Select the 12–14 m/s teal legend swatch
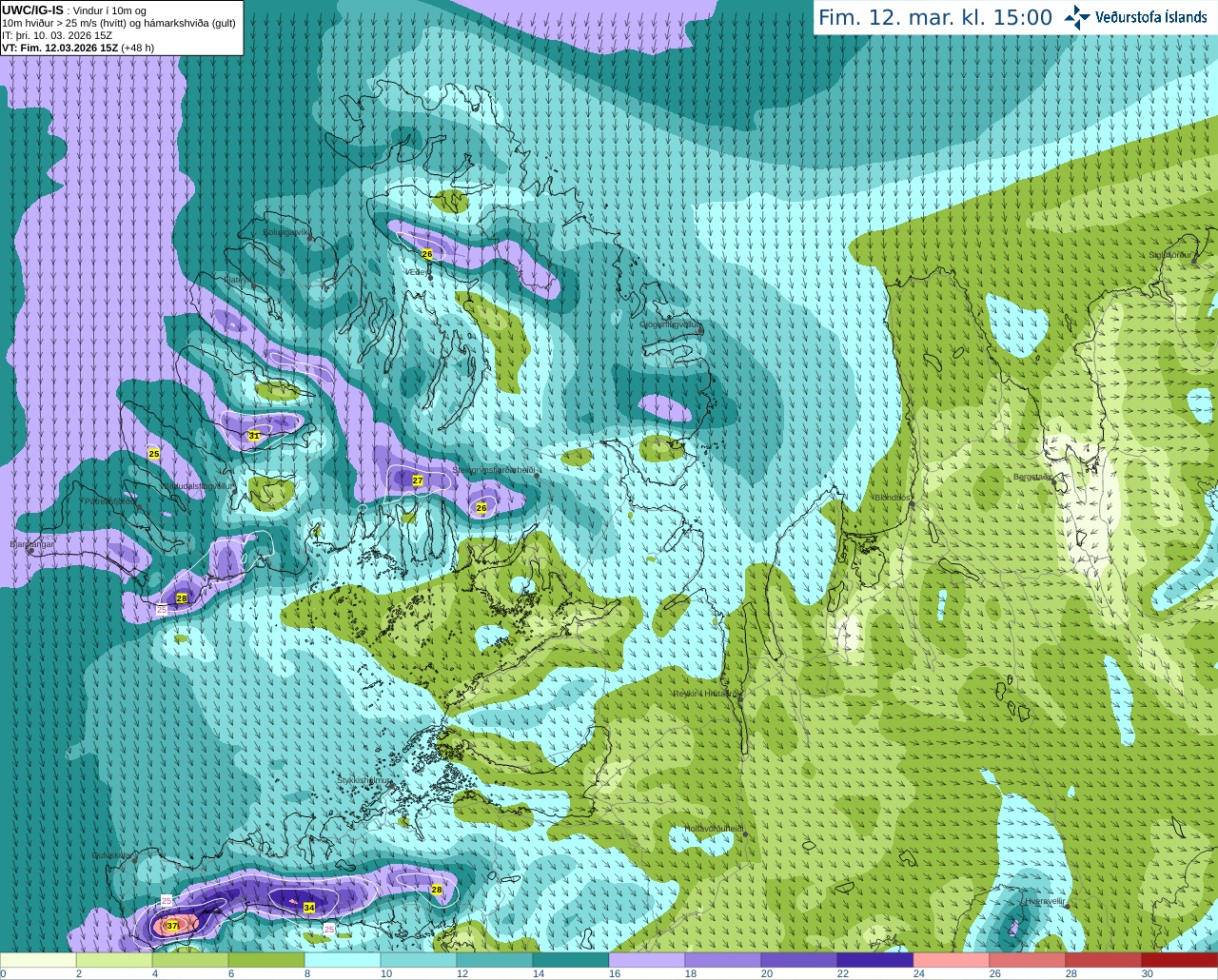The image size is (1218, 980). [495, 960]
